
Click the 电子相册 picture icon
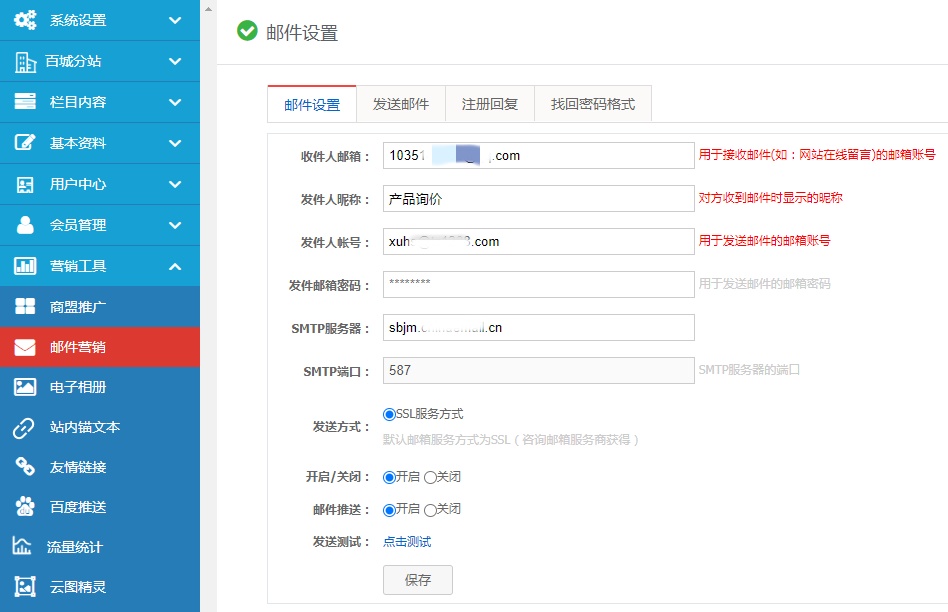coord(25,387)
